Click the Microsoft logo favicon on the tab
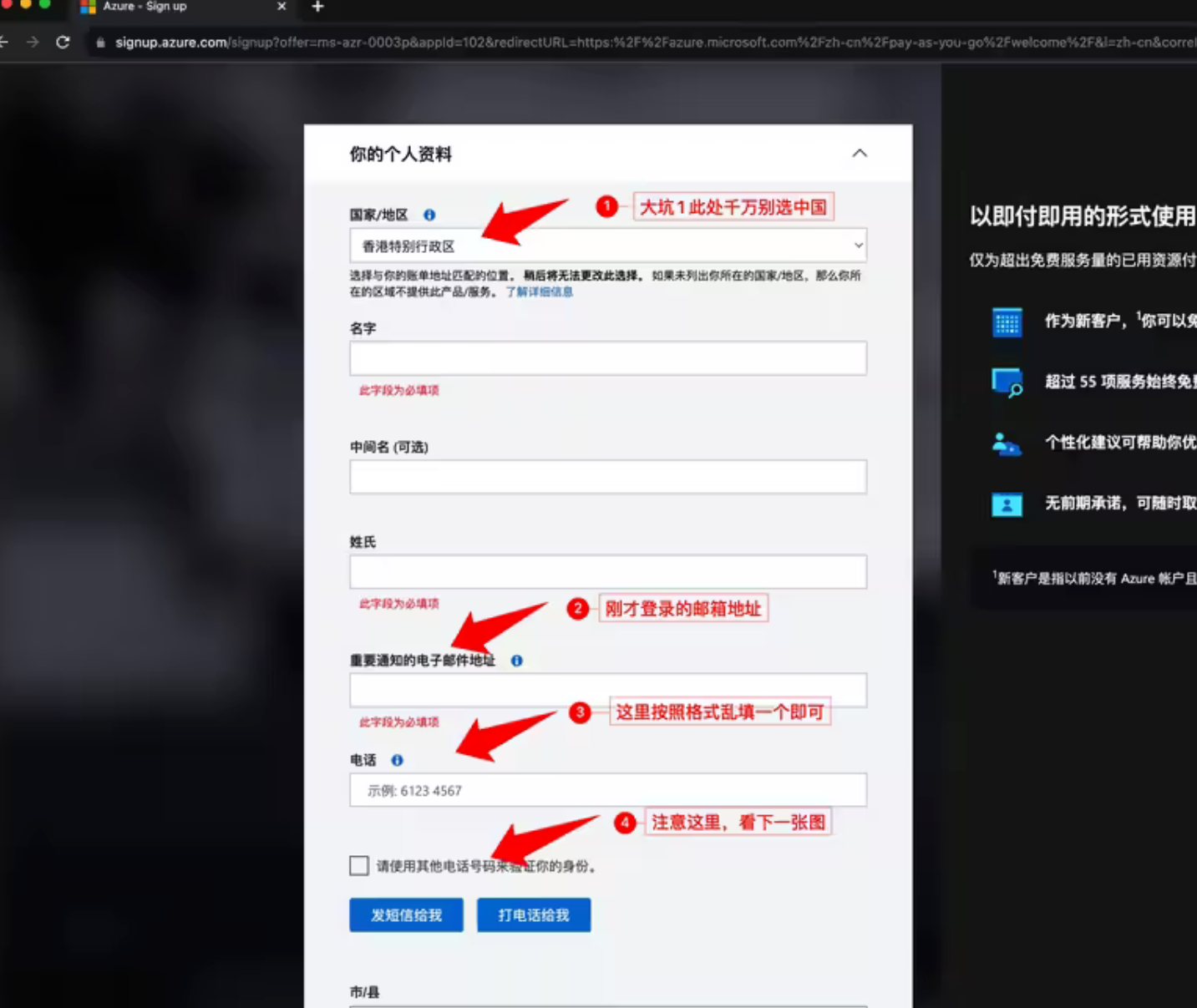This screenshot has width=1197, height=1008. pyautogui.click(x=88, y=7)
